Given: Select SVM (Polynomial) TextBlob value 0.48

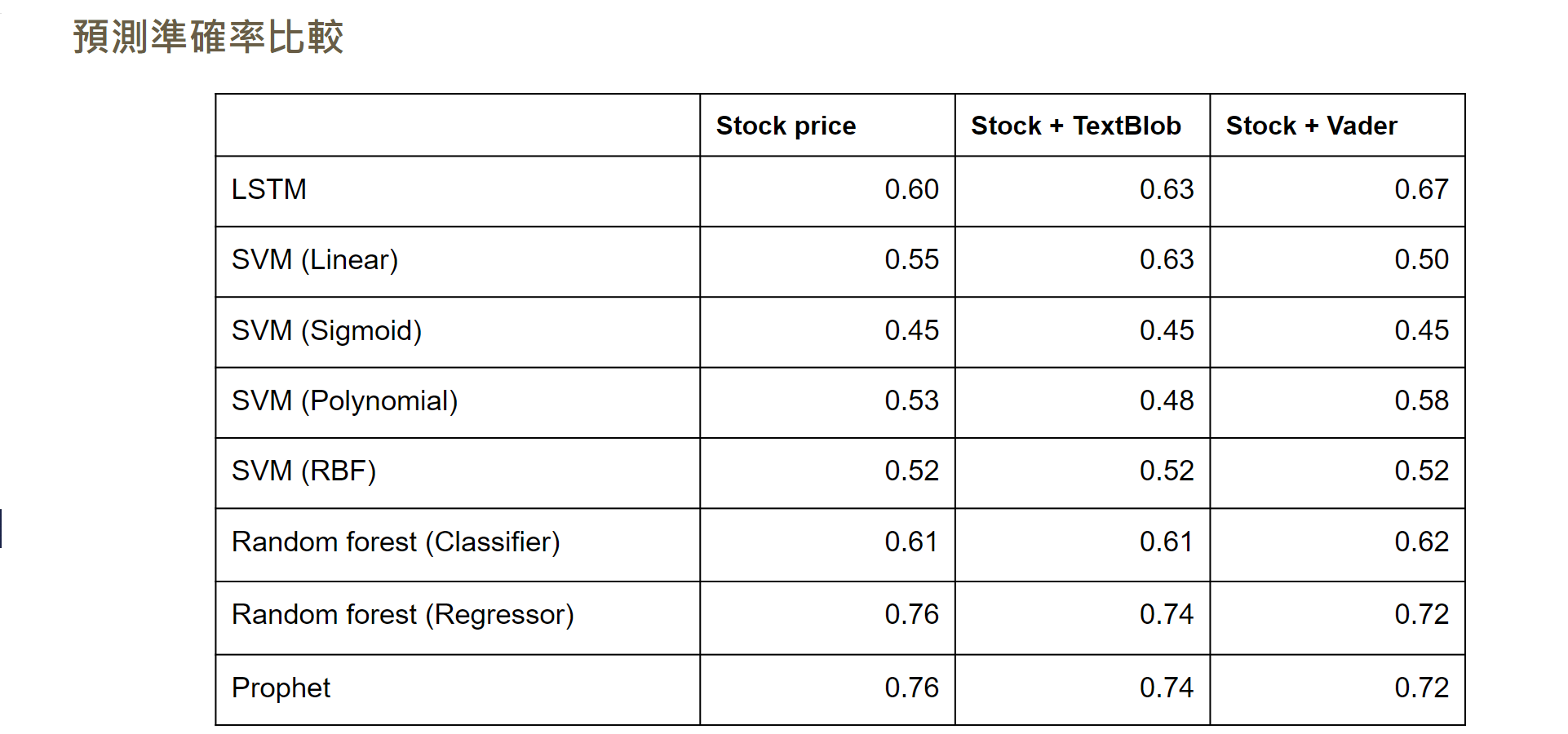Looking at the screenshot, I should click(x=1166, y=401).
